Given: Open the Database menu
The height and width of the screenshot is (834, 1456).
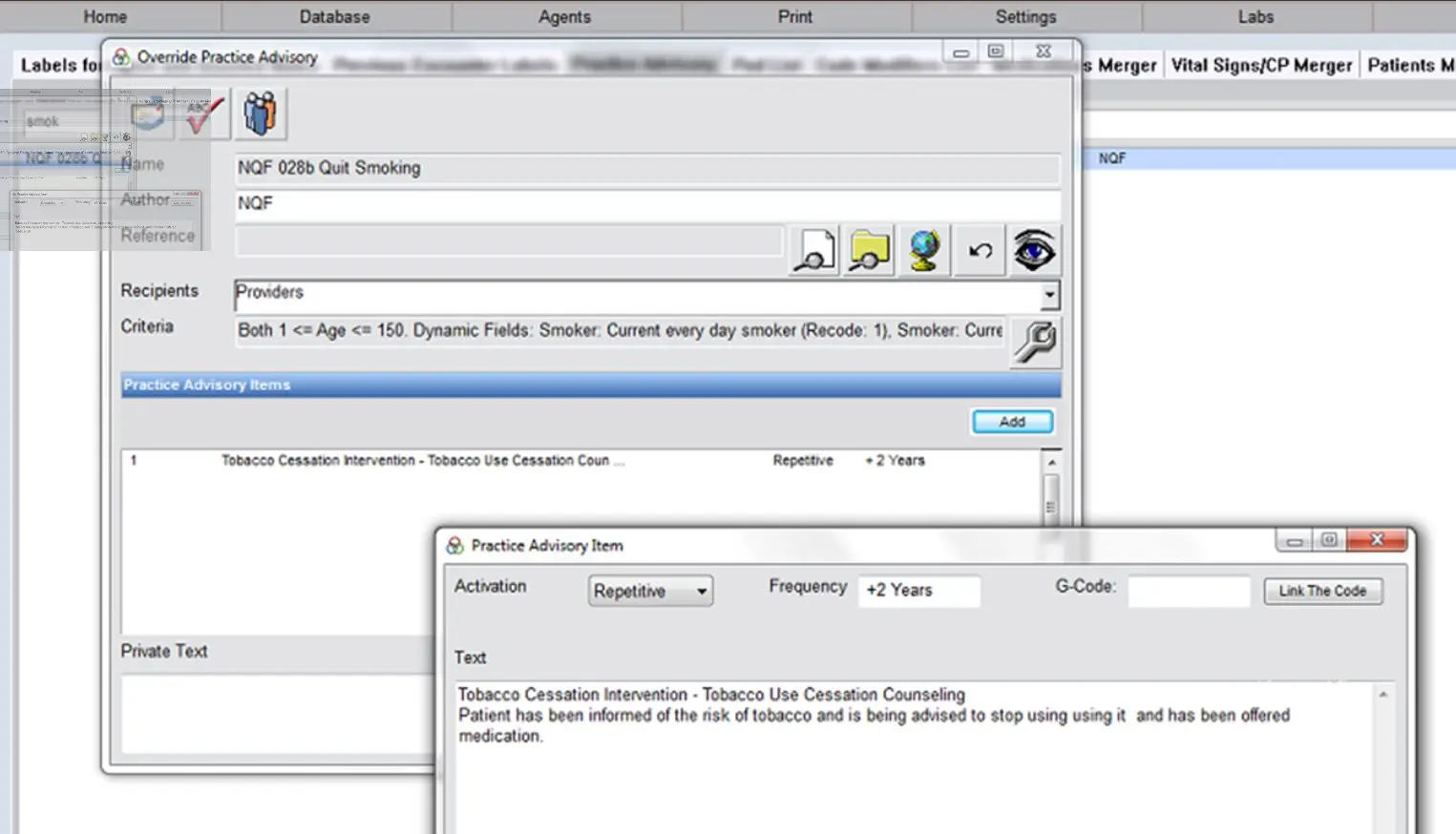Looking at the screenshot, I should [334, 16].
